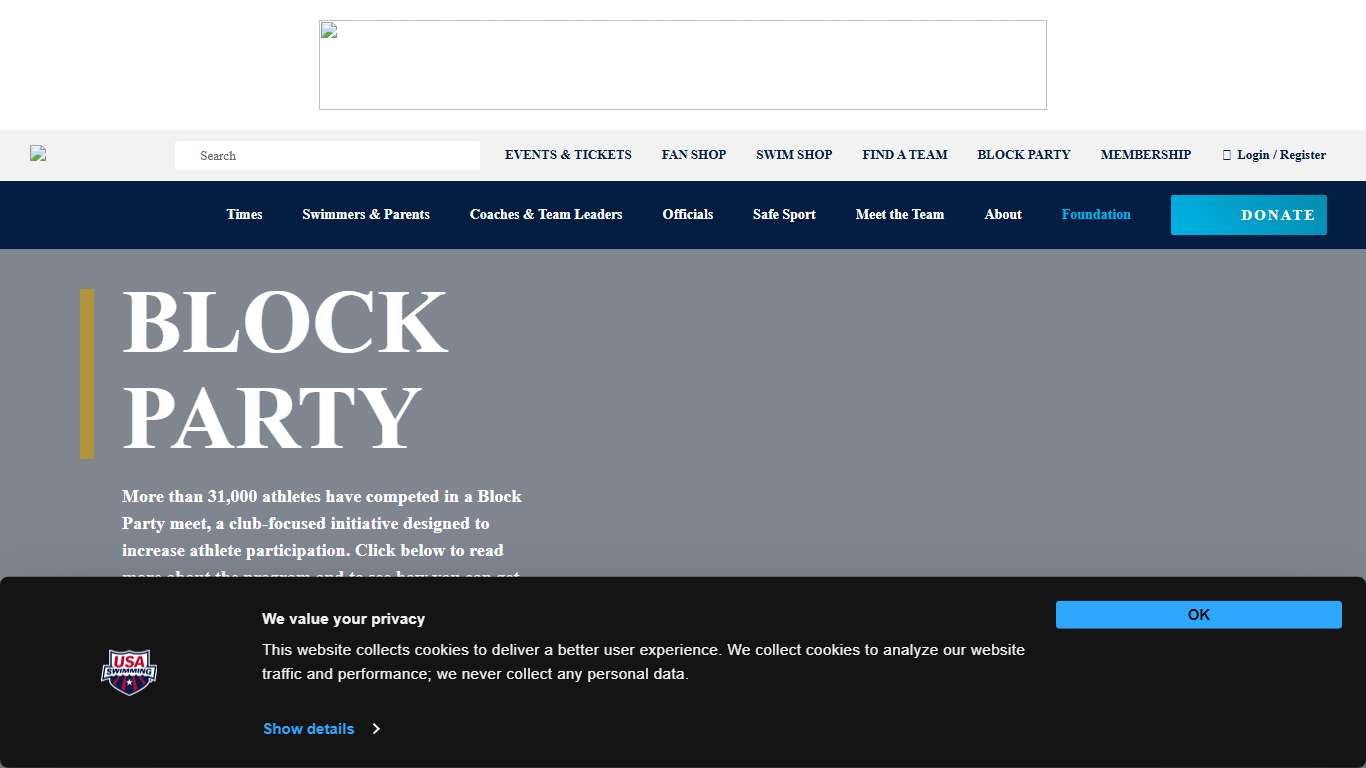The image size is (1366, 768).
Task: Open the Swim Shop link
Action: 794,155
